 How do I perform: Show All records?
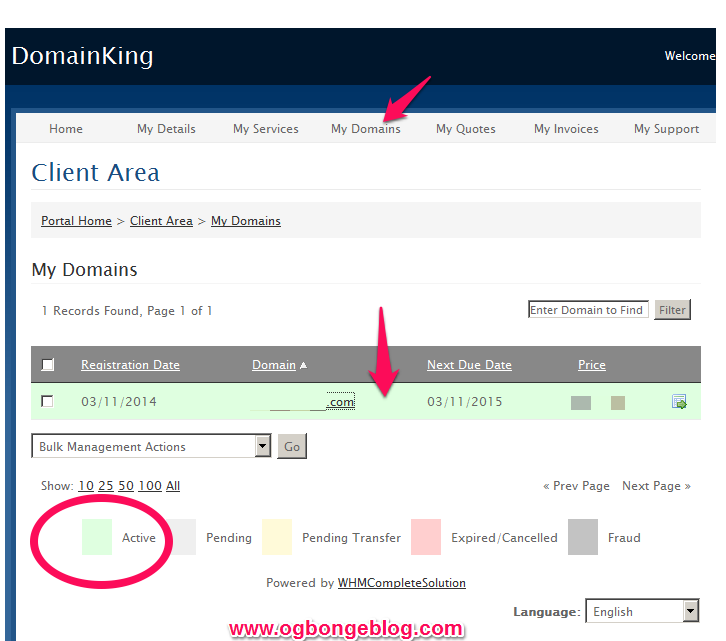pos(173,486)
